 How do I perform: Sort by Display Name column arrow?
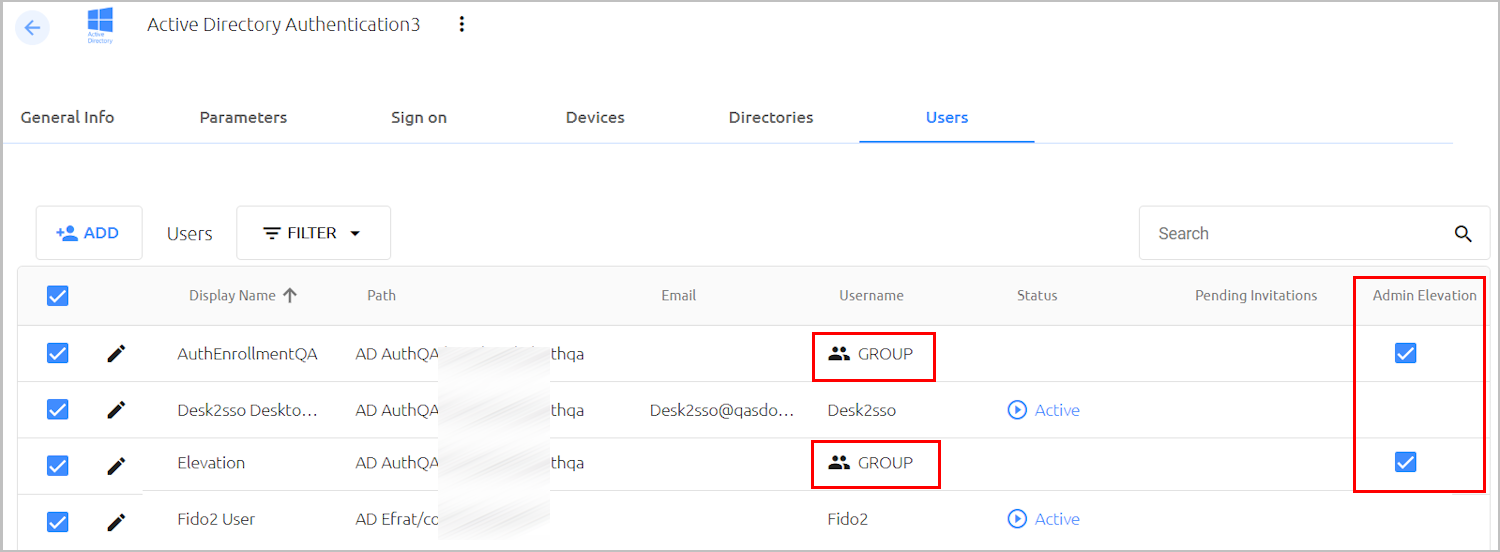[290, 295]
